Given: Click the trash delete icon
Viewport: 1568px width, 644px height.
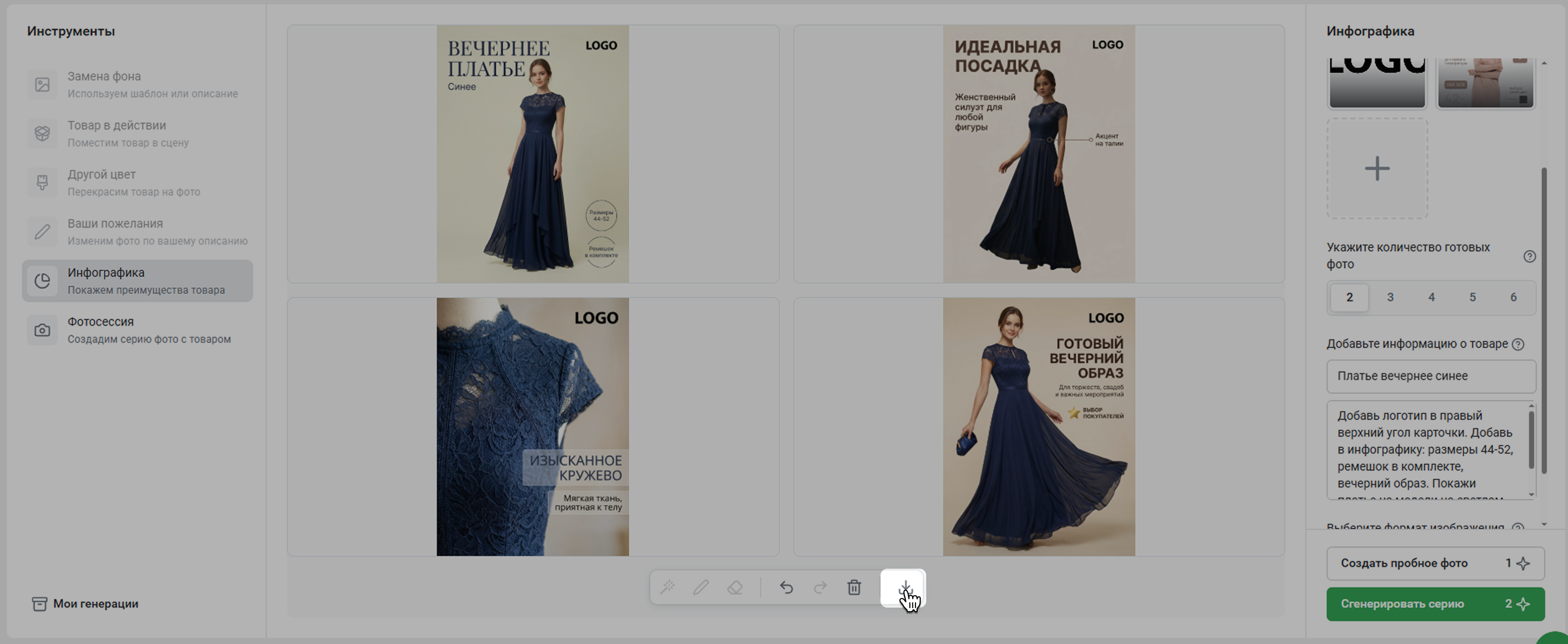Looking at the screenshot, I should point(854,587).
